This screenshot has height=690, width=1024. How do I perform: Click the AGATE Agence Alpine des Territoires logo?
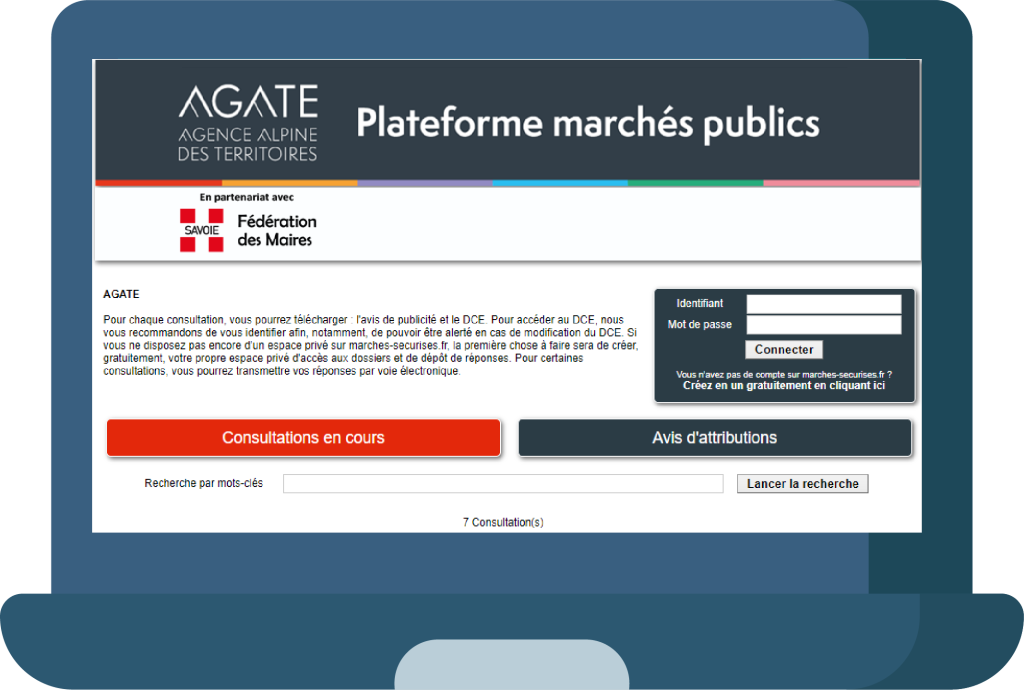[x=248, y=123]
